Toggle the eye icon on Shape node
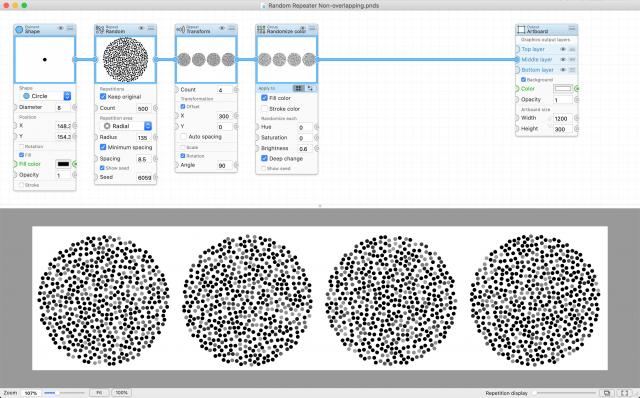The height and width of the screenshot is (398, 640). pyautogui.click(x=61, y=28)
